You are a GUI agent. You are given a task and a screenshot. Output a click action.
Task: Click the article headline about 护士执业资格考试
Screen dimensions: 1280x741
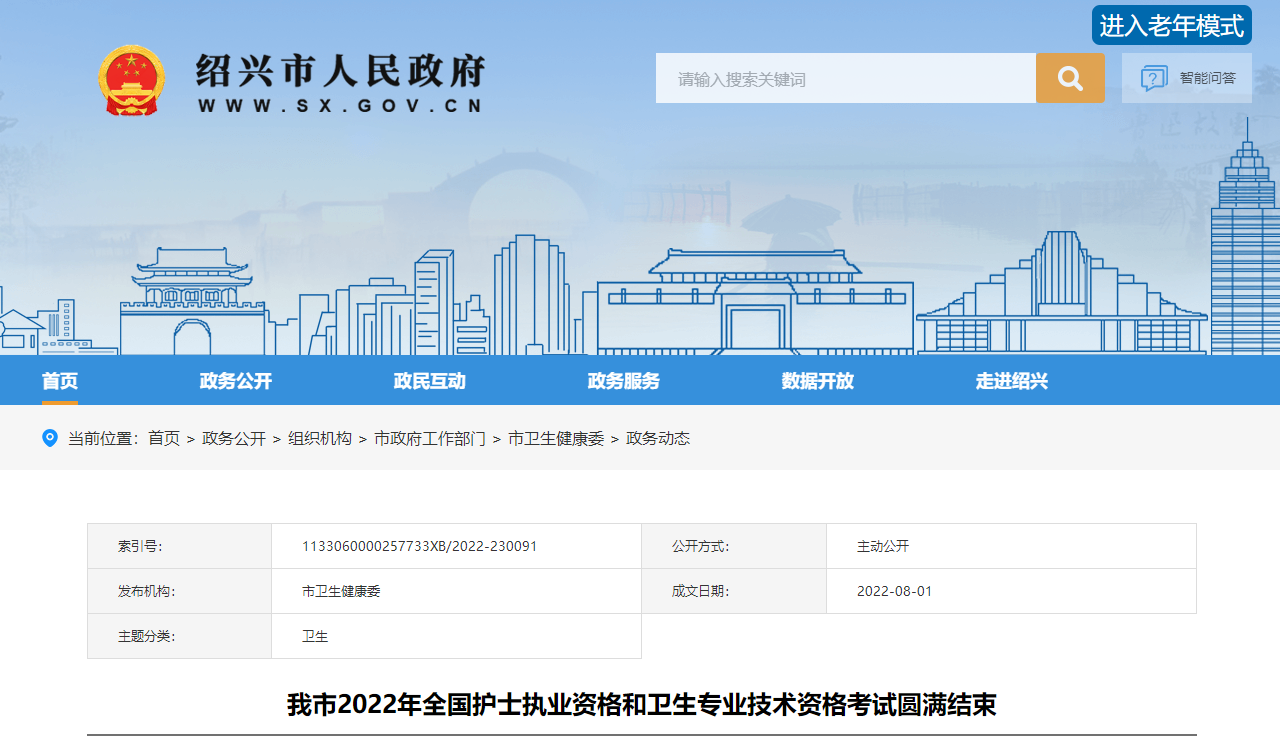pyautogui.click(x=641, y=705)
